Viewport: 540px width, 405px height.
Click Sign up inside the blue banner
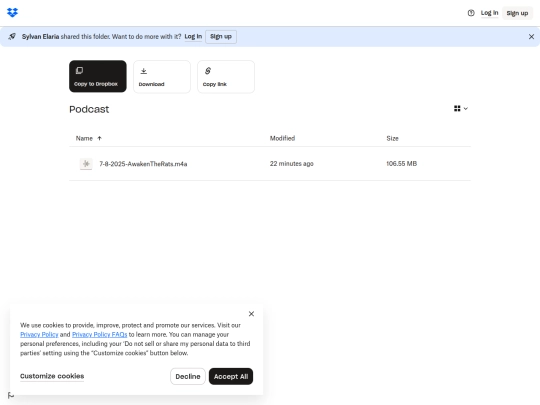tap(221, 37)
